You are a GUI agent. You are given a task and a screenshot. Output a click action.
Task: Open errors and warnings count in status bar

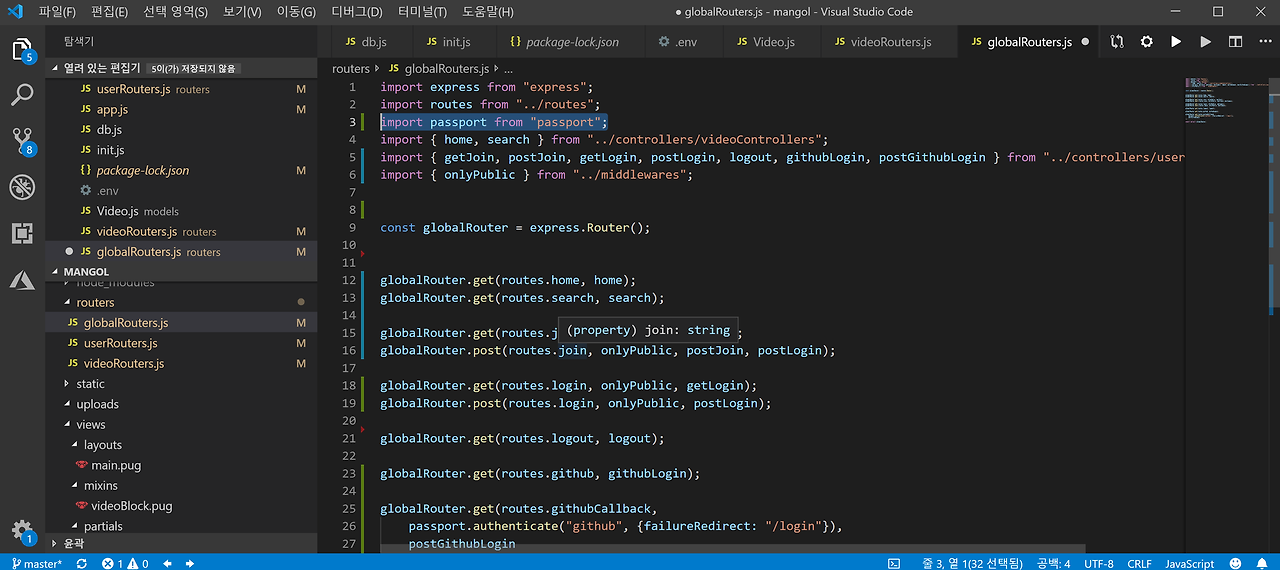pyautogui.click(x=125, y=563)
